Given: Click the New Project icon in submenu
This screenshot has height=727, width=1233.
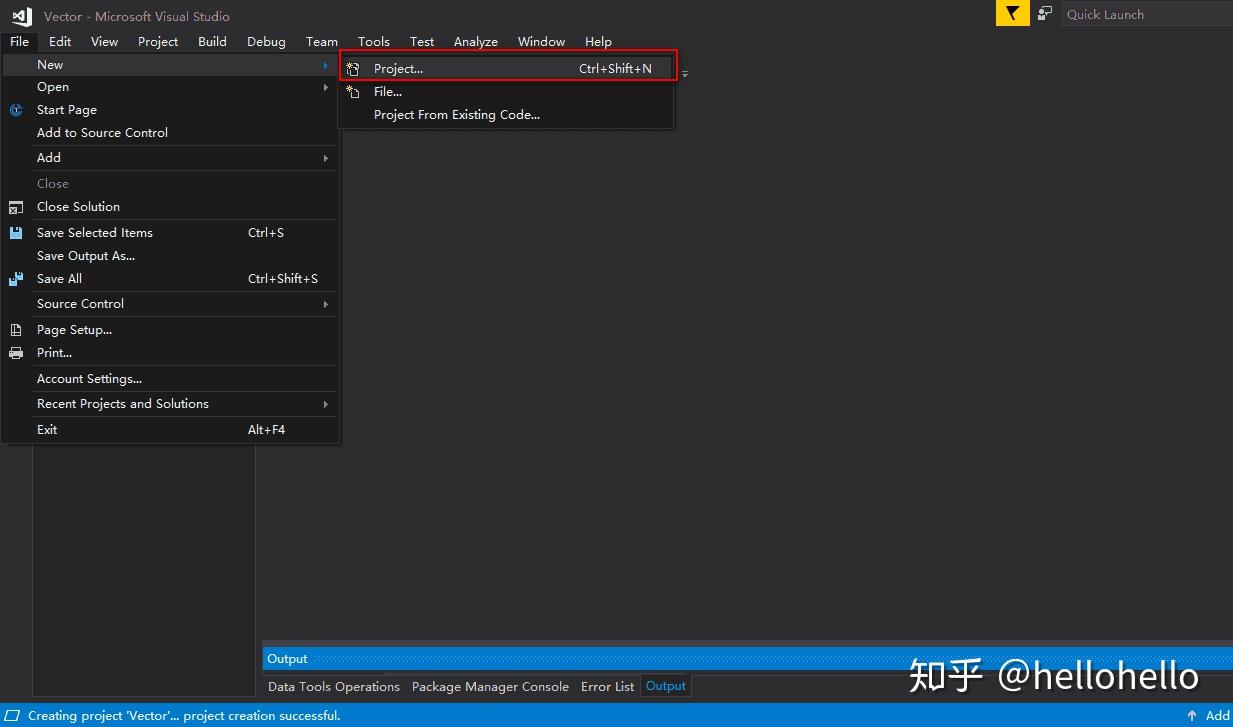Looking at the screenshot, I should pos(353,69).
